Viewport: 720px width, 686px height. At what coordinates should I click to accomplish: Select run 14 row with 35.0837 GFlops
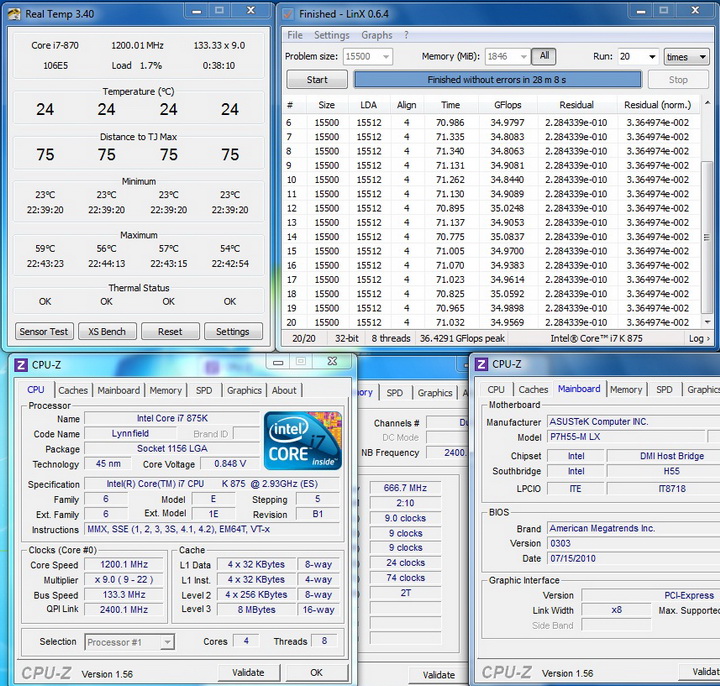(492, 237)
